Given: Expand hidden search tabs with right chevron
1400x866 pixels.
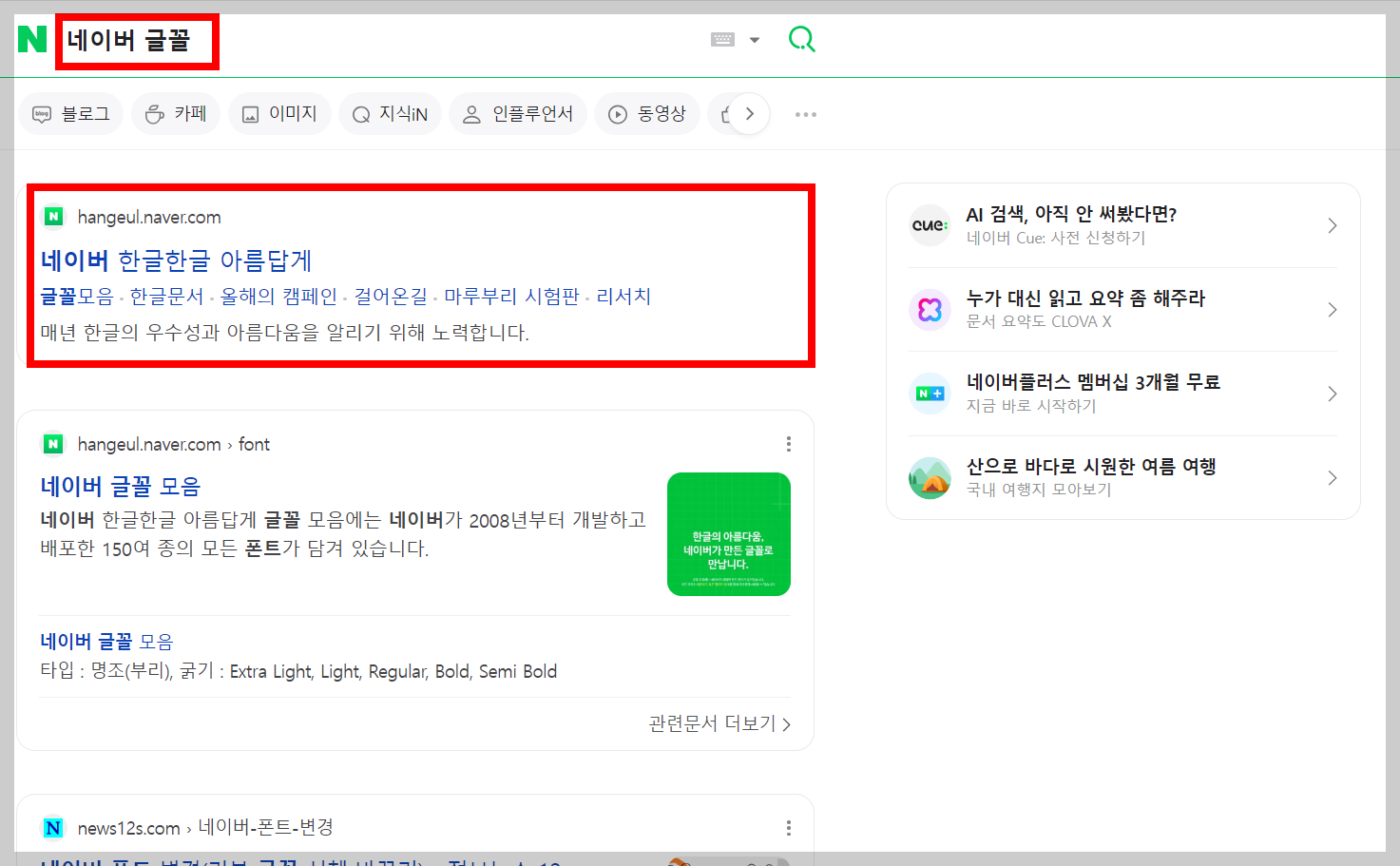Looking at the screenshot, I should coord(750,113).
